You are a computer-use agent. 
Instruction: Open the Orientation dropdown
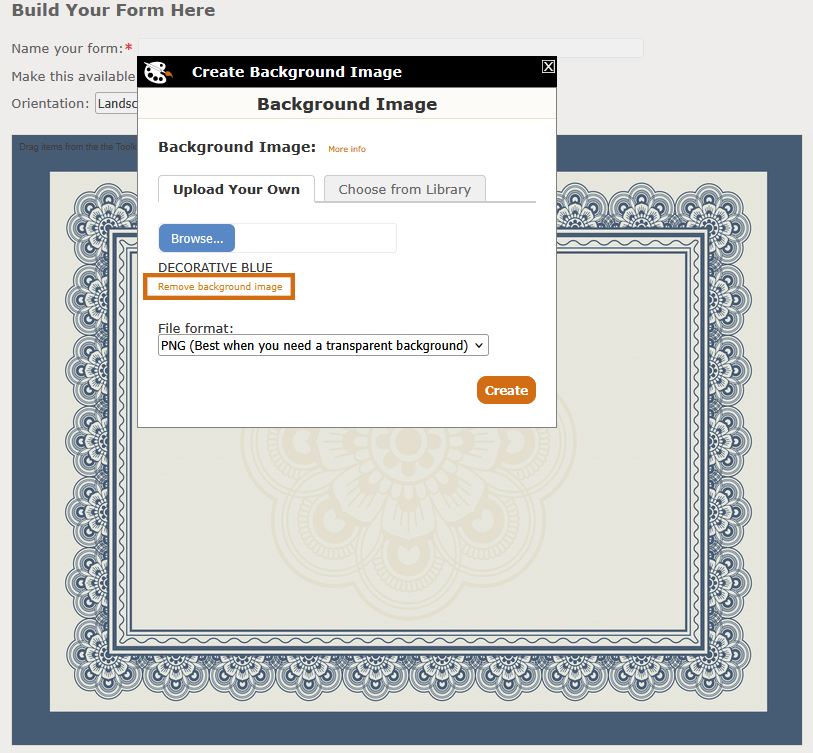coord(117,104)
